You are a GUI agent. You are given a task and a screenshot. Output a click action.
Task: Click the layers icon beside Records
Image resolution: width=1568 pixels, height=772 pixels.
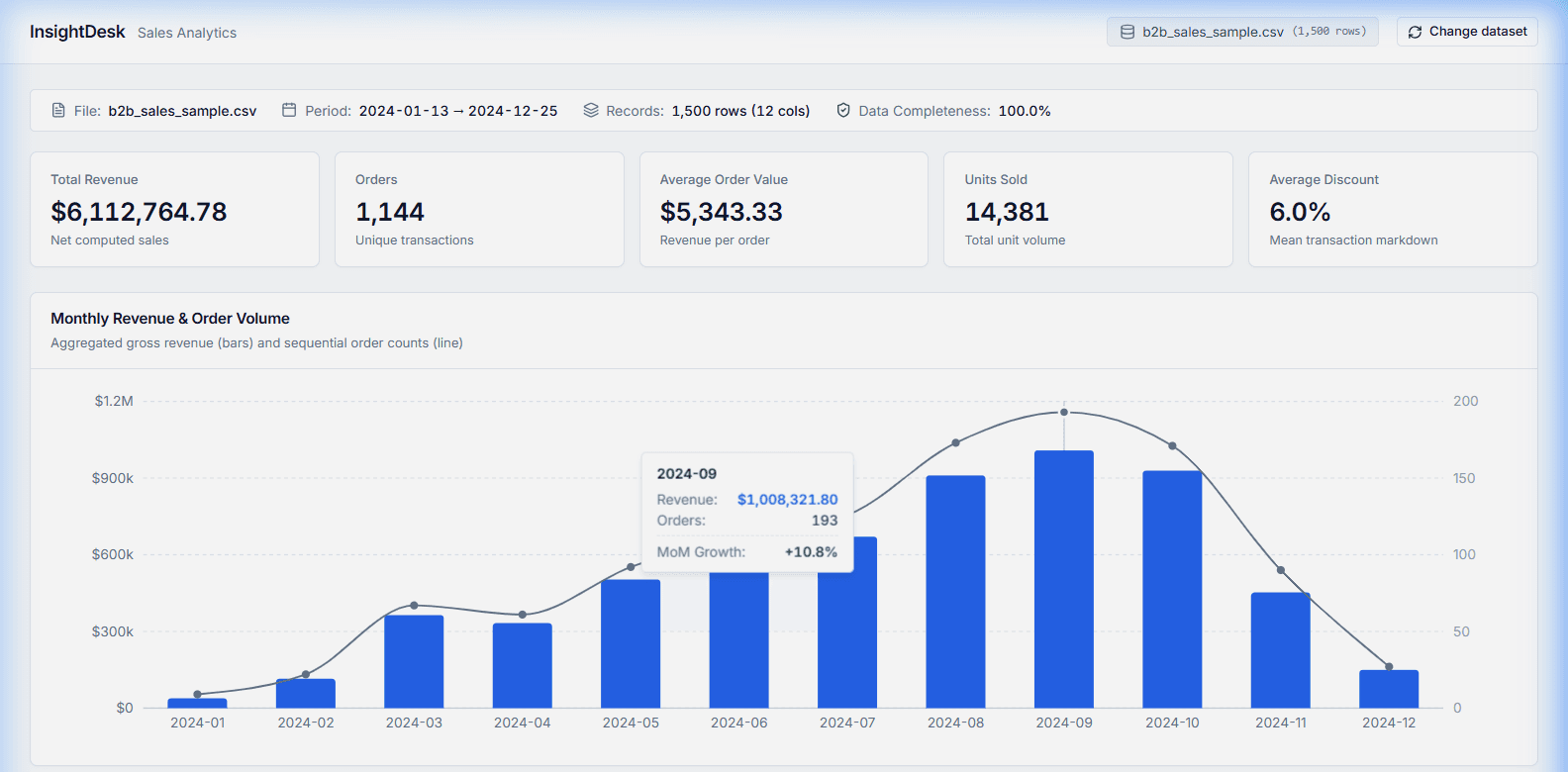(x=591, y=110)
